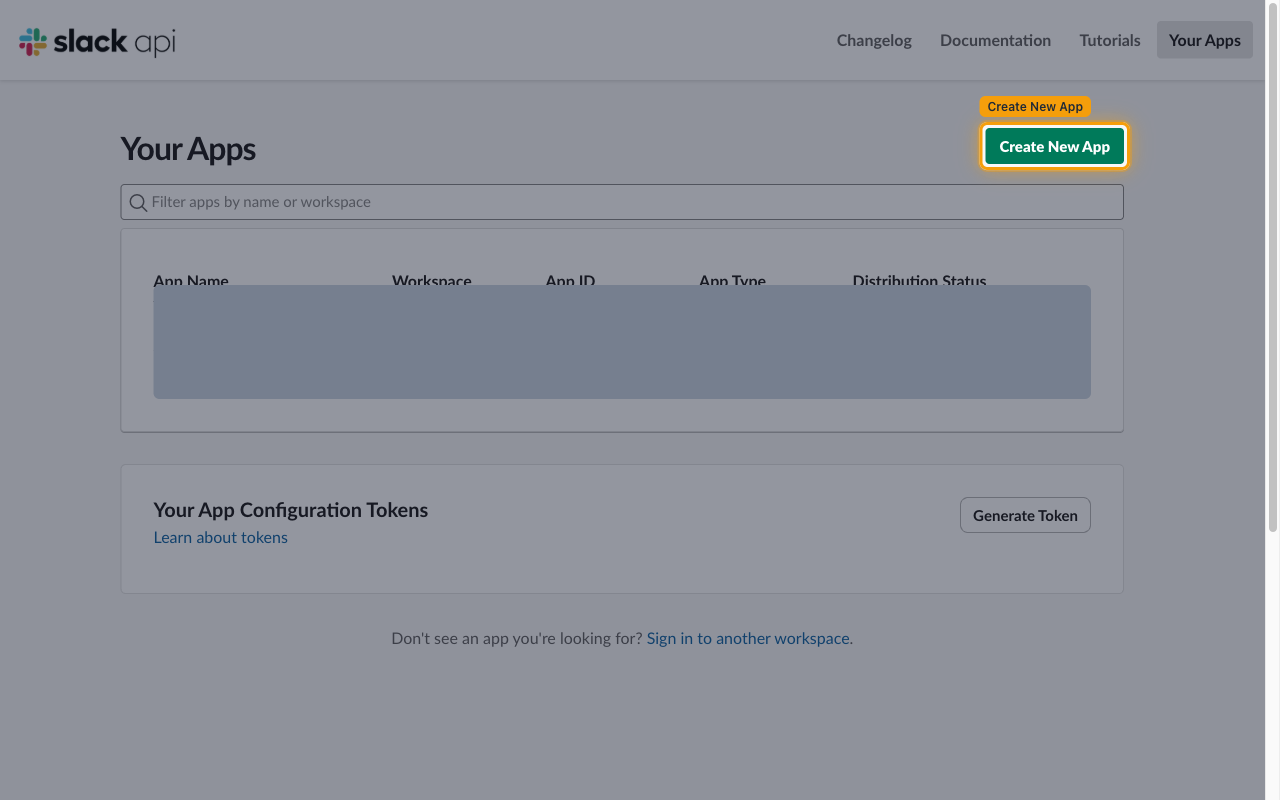This screenshot has height=800, width=1280.
Task: Follow the Sign in to another workspace link
Action: point(749,638)
